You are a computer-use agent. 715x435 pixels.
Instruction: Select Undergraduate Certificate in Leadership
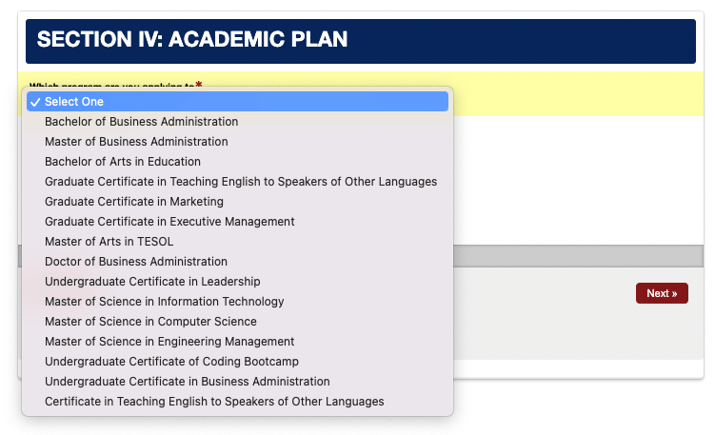237,282
